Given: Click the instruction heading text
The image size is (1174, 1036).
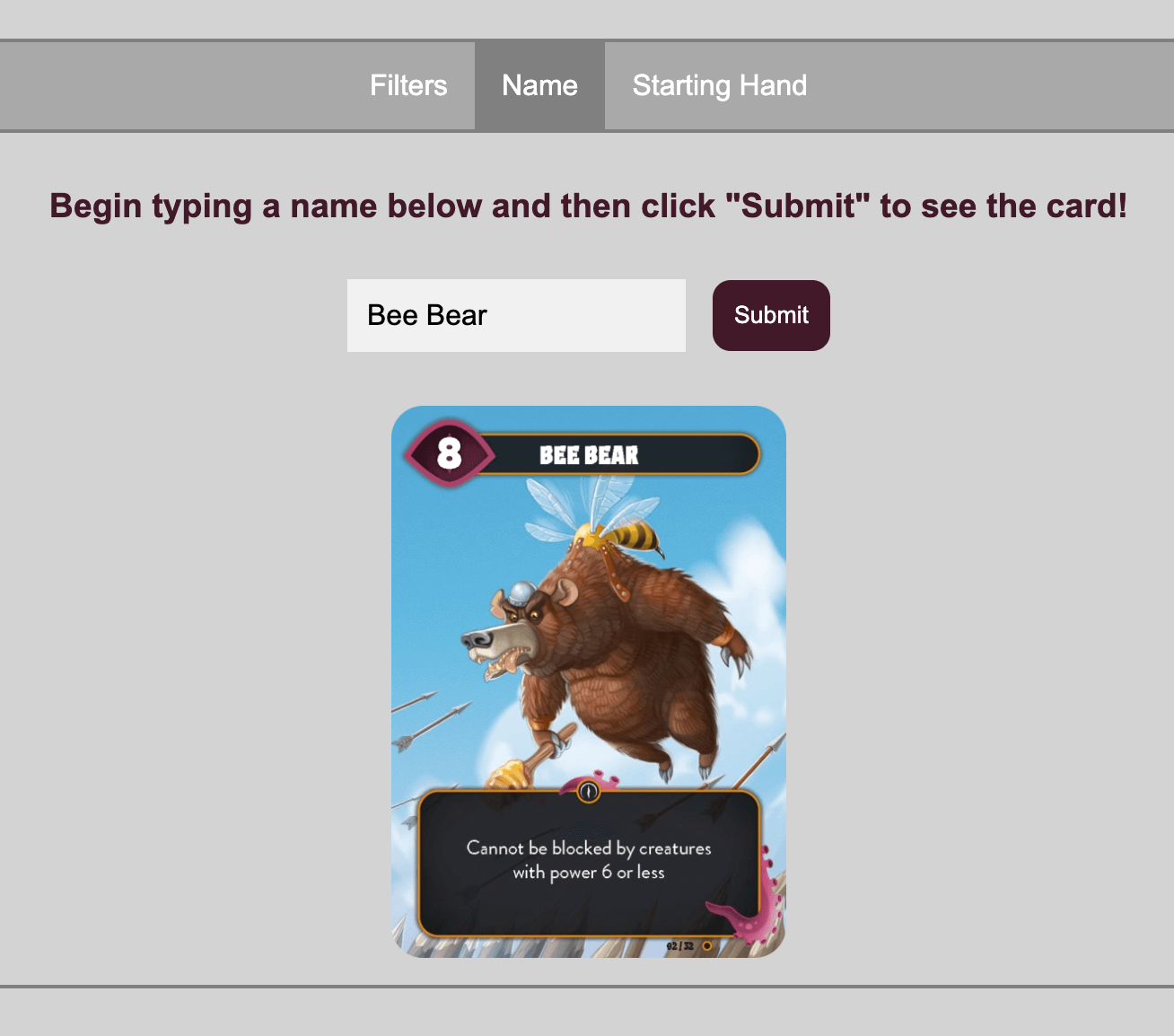Looking at the screenshot, I should tap(588, 206).
